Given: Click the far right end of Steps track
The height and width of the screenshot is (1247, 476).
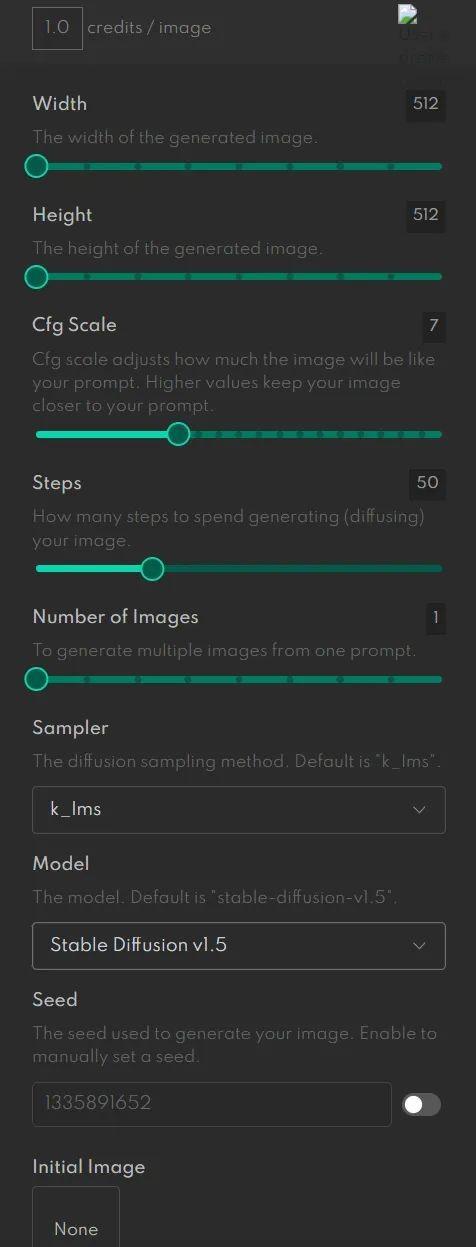Looking at the screenshot, I should (438, 569).
